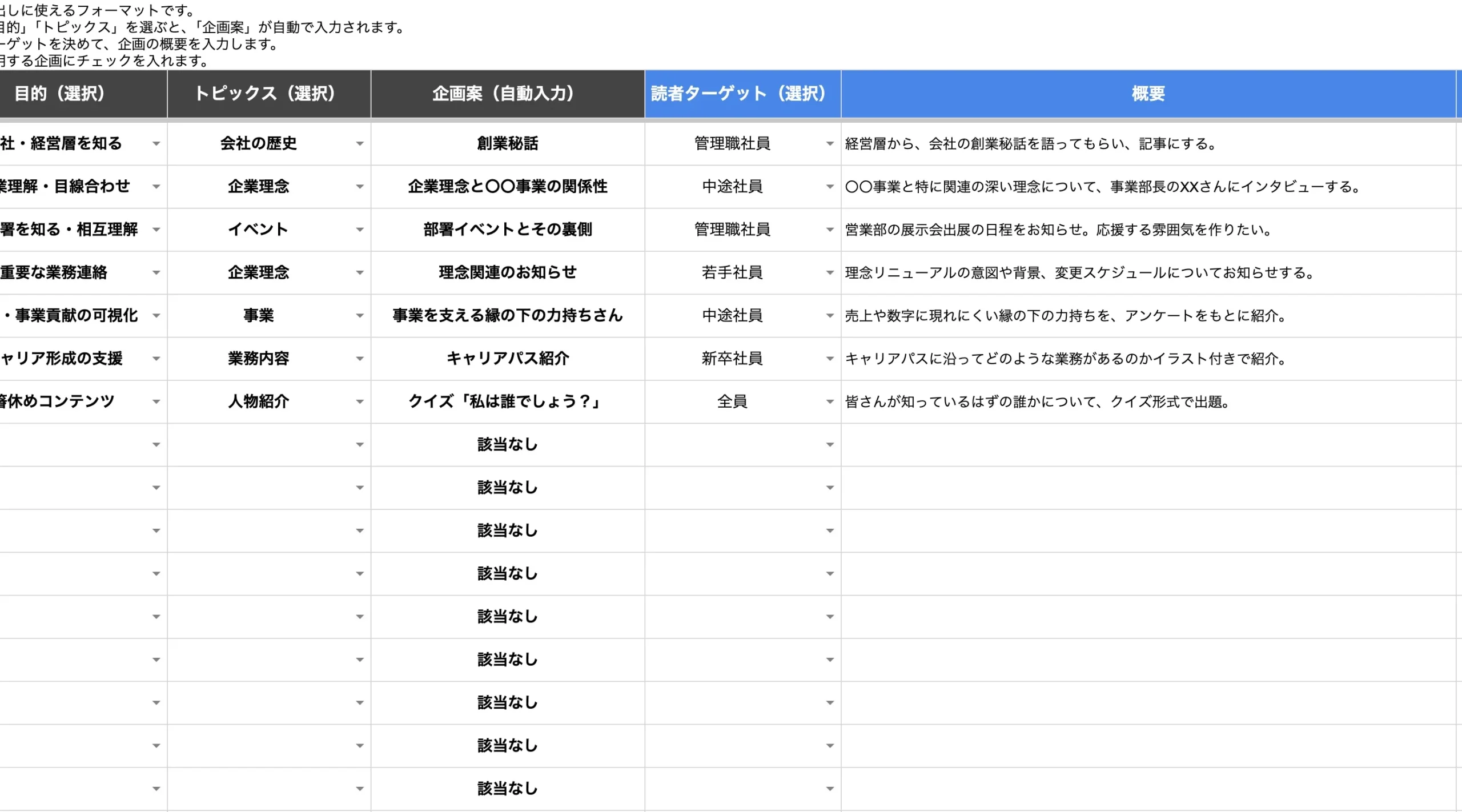Expand the 事業 topic dropdown arrow
The height and width of the screenshot is (812, 1462).
coord(359,316)
